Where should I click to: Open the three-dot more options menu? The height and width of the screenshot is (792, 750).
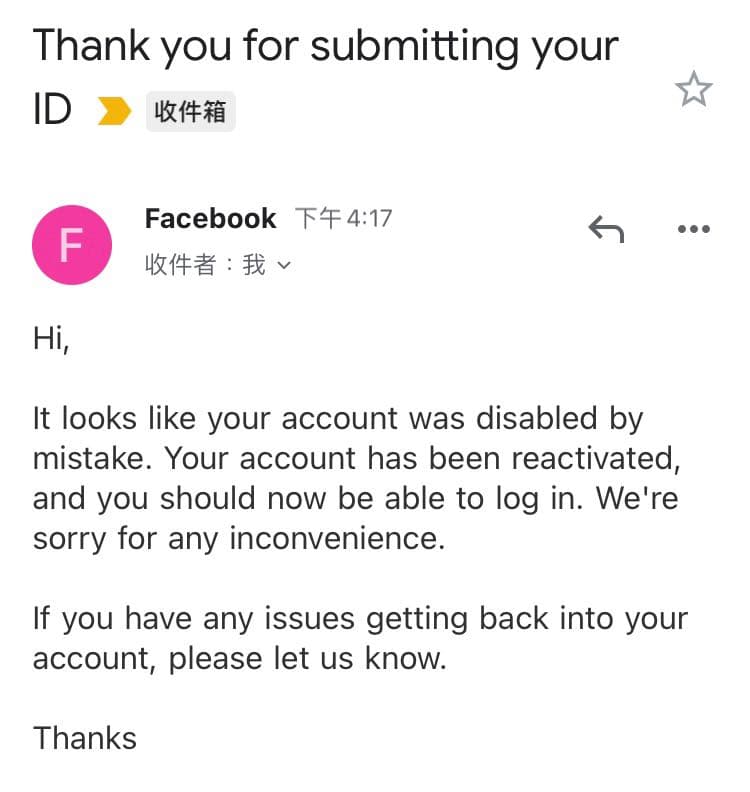[x=693, y=230]
